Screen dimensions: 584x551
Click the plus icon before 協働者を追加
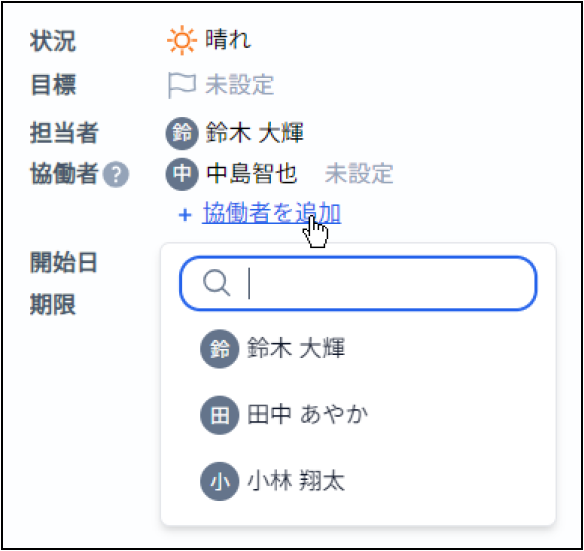[185, 215]
